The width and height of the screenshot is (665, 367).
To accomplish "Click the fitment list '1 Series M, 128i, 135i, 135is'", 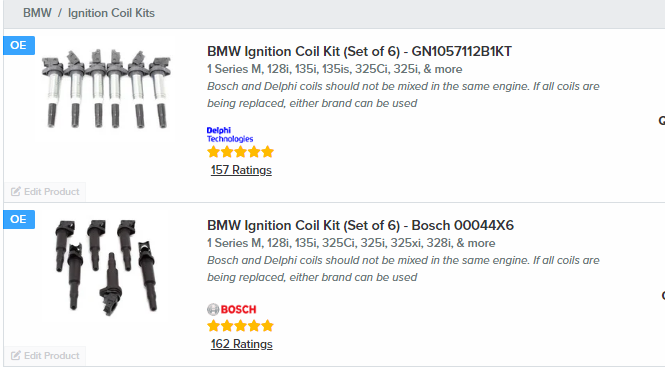I will (x=335, y=69).
